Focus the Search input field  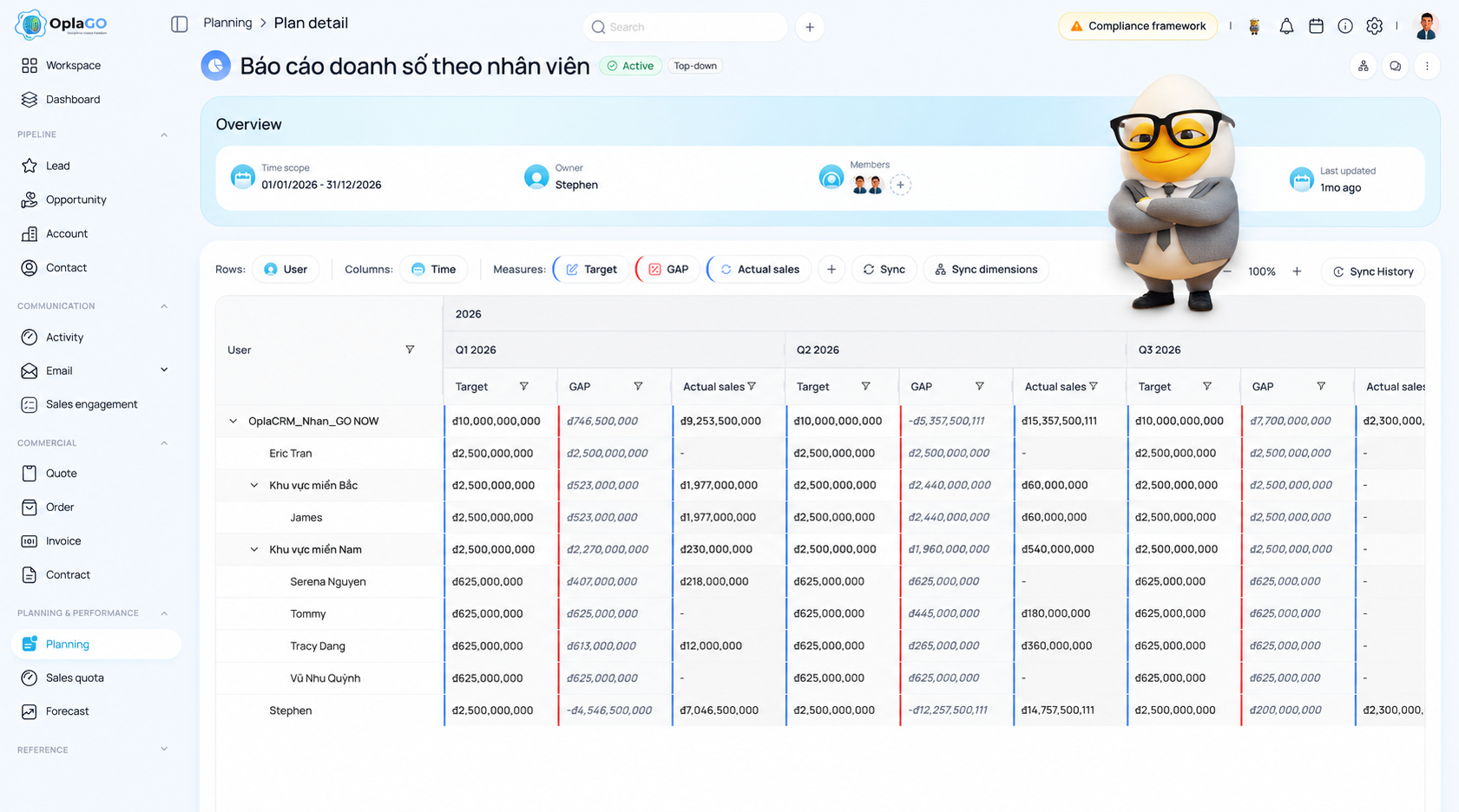pos(686,27)
